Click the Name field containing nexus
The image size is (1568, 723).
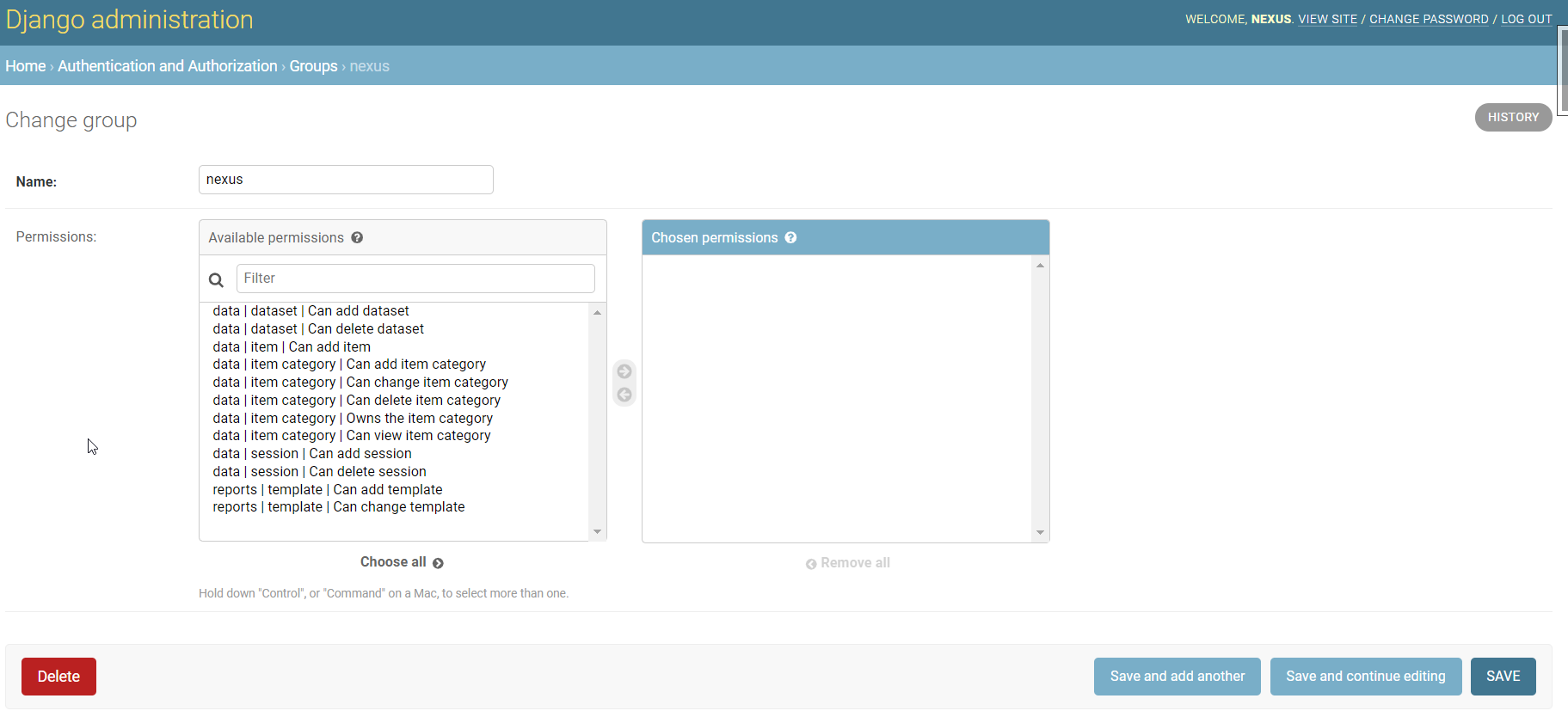[346, 180]
